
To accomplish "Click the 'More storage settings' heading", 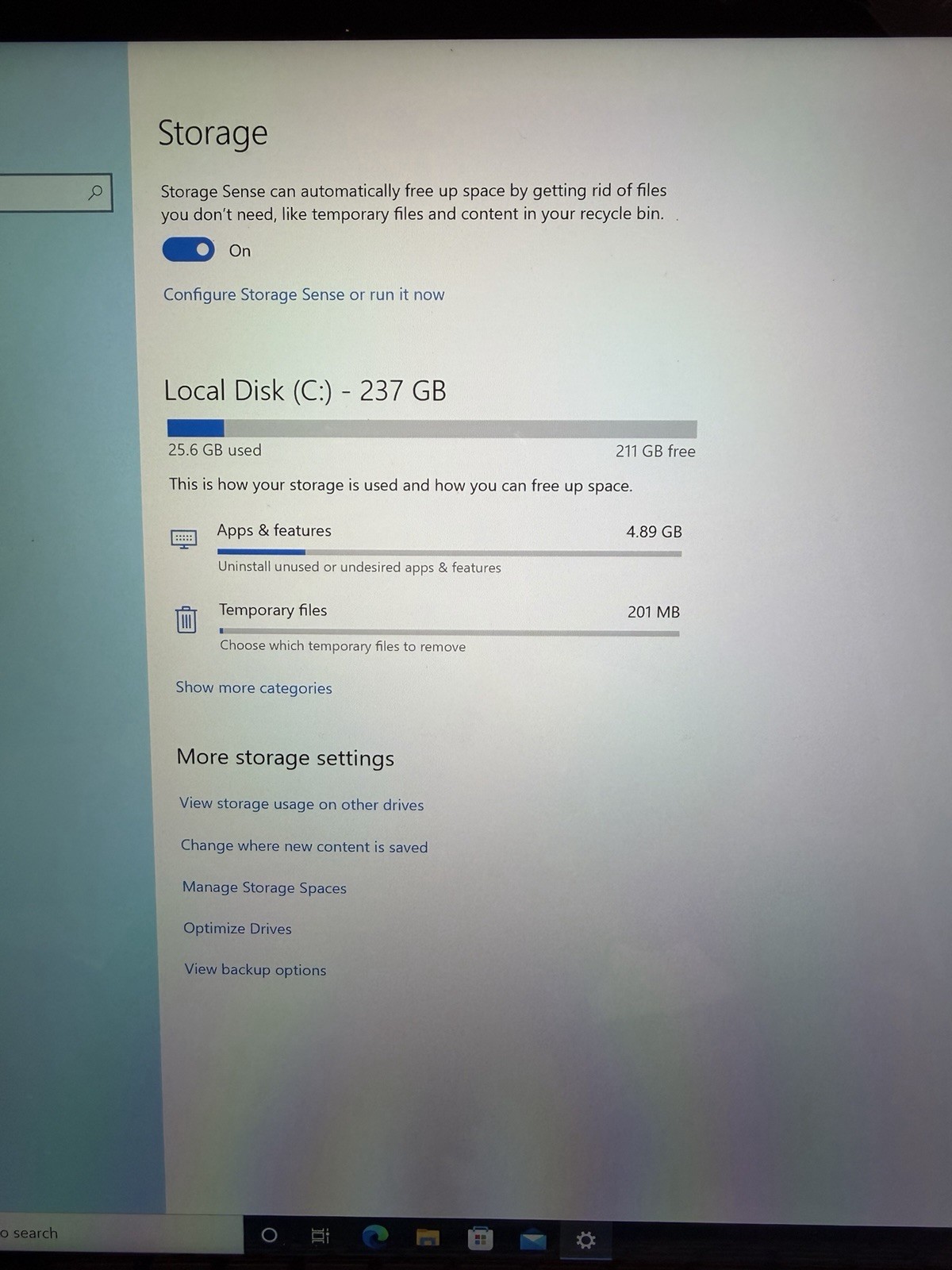I will click(286, 757).
